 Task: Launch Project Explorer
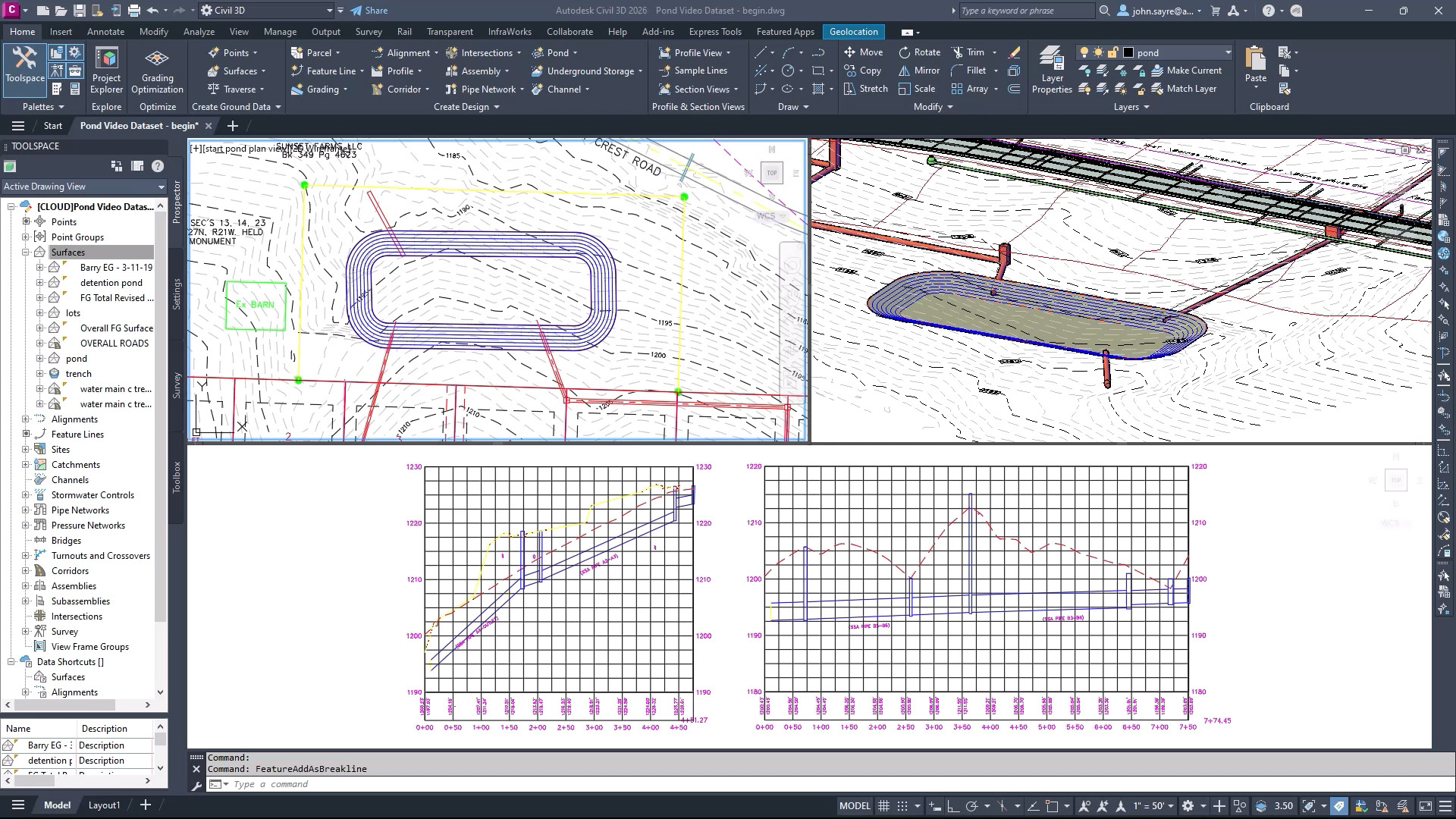click(x=106, y=71)
